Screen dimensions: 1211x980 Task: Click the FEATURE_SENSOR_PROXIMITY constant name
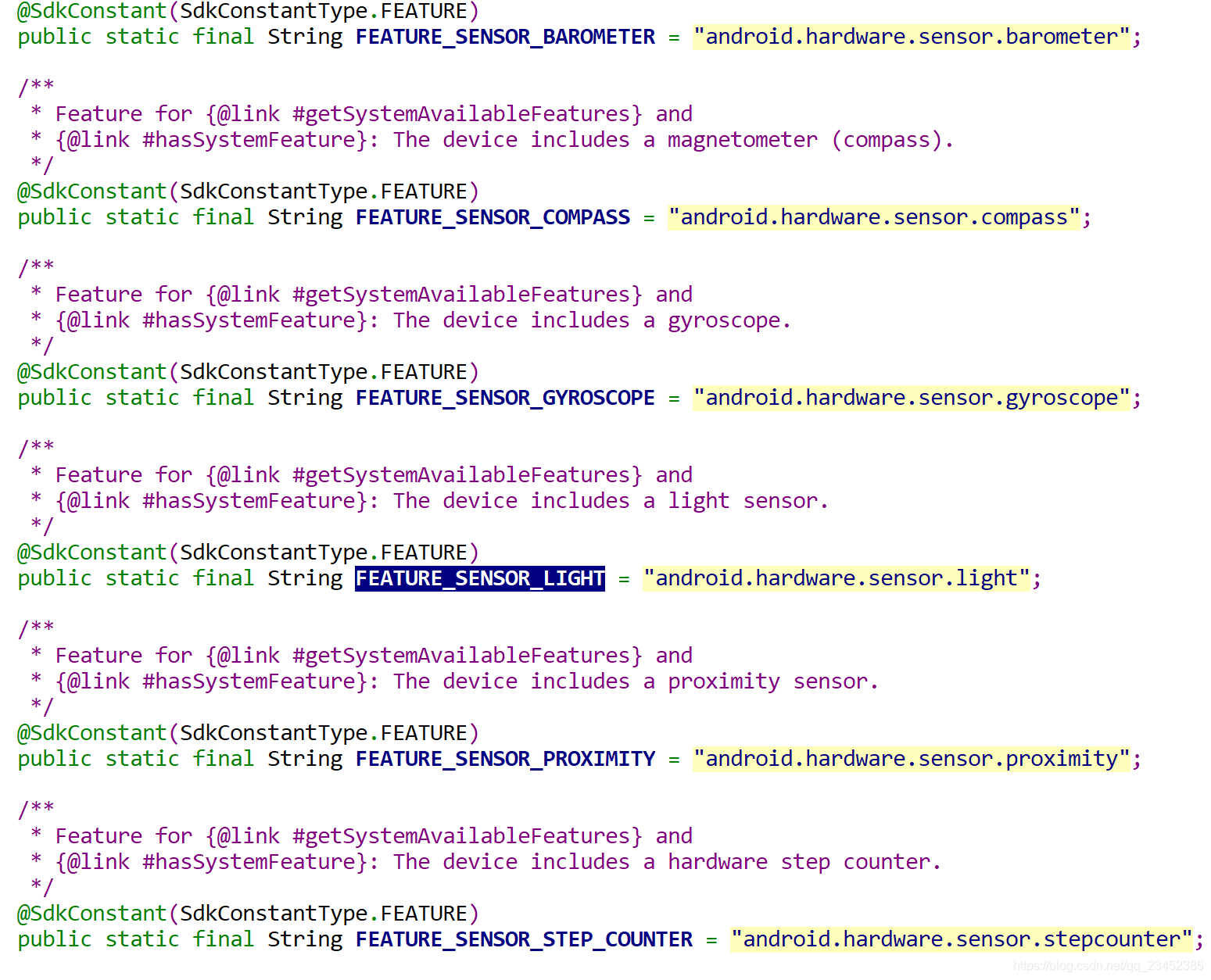pos(505,759)
